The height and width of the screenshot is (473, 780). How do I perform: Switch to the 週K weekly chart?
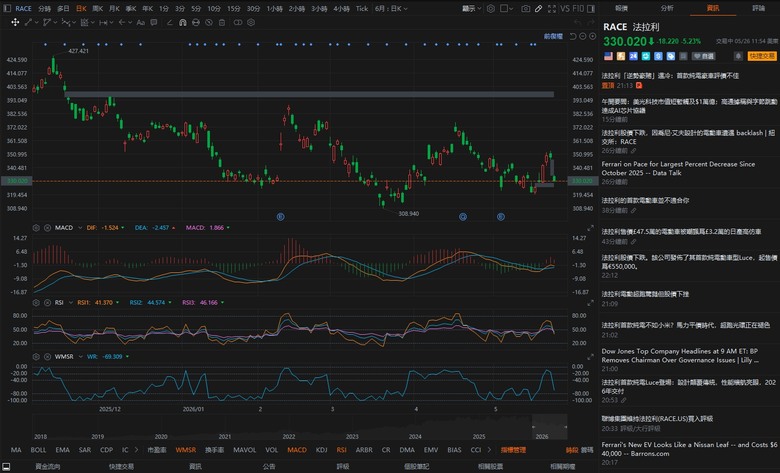click(x=98, y=8)
